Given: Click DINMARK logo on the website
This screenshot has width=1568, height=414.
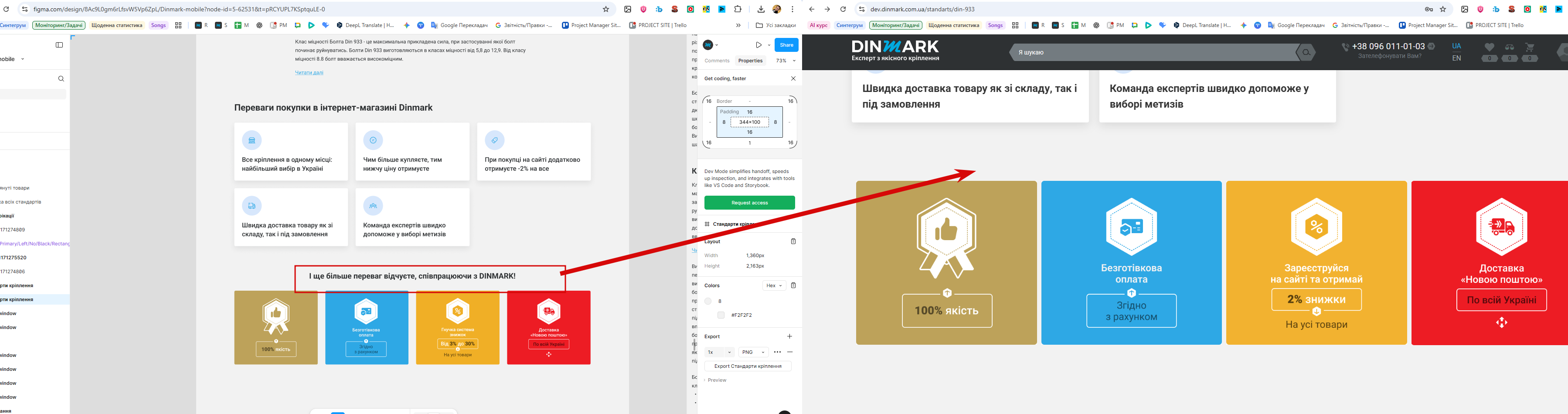Looking at the screenshot, I should pyautogui.click(x=895, y=51).
